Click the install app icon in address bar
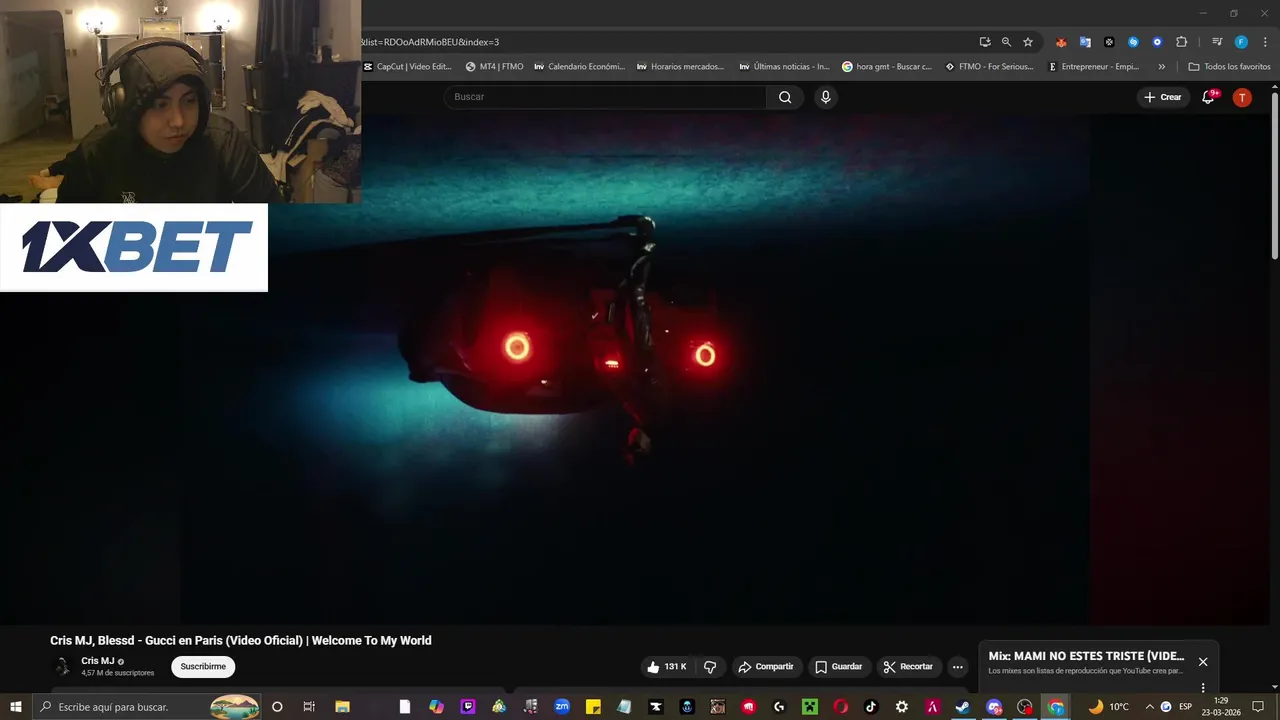 (x=985, y=42)
